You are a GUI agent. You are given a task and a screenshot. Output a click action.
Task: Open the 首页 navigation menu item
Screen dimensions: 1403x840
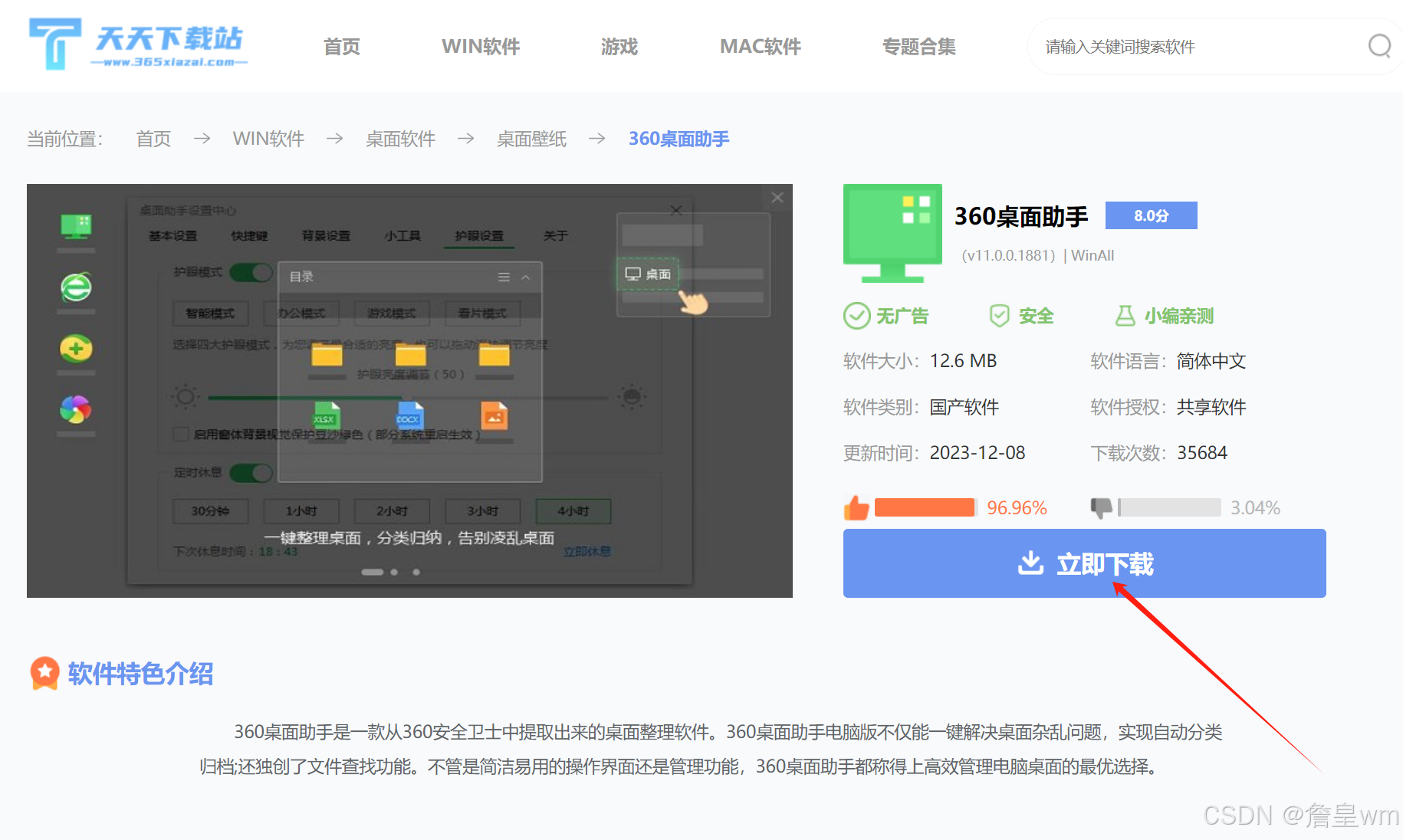pyautogui.click(x=342, y=47)
